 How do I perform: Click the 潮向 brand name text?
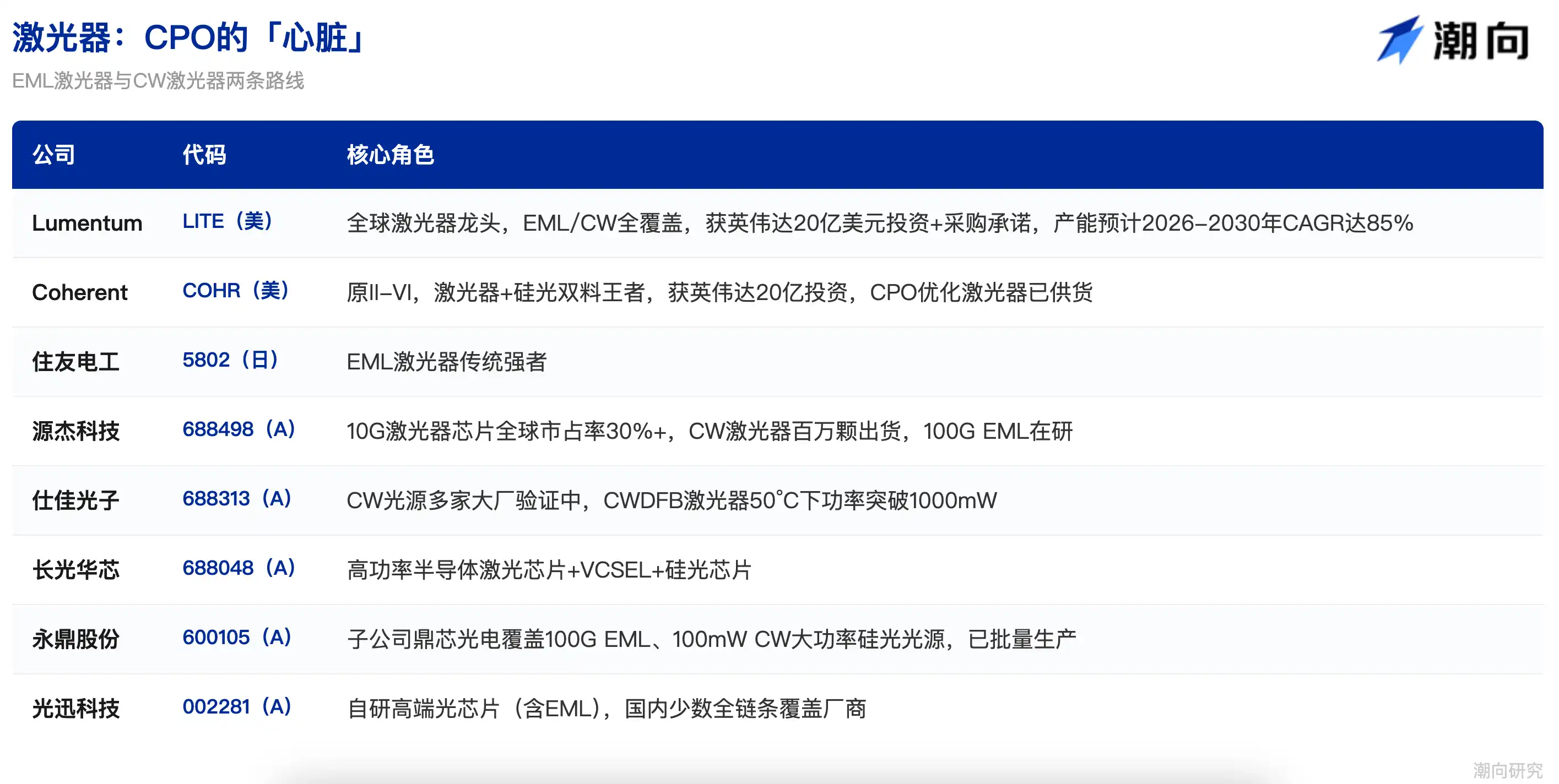(x=1481, y=41)
